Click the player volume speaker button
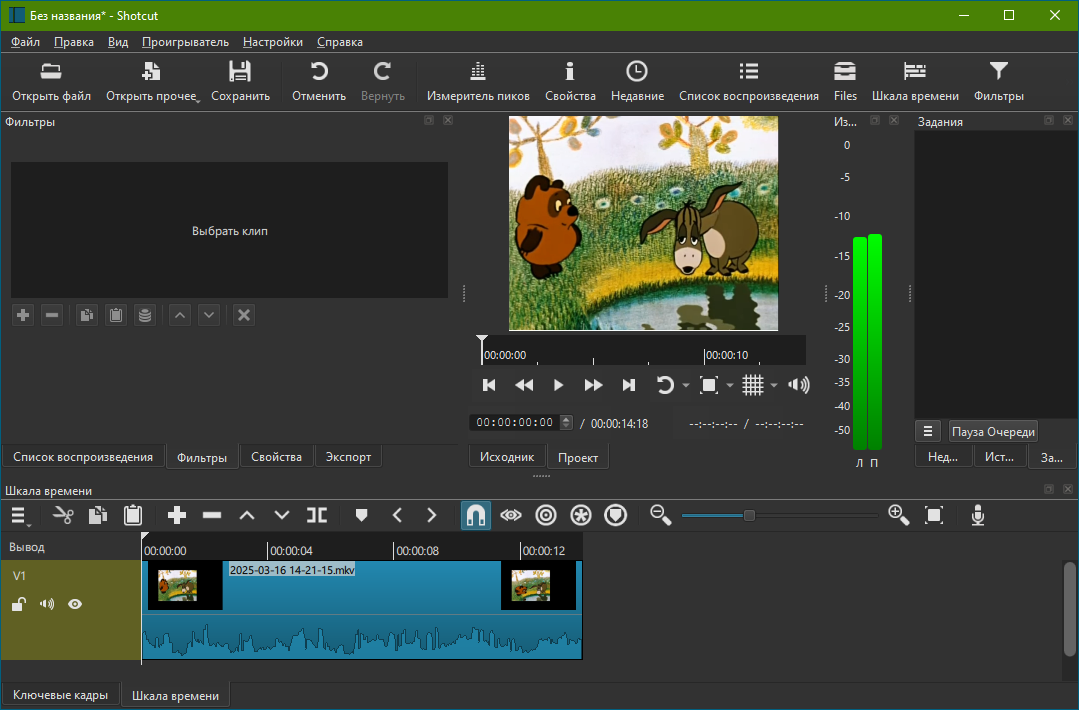1079x710 pixels. [x=798, y=385]
